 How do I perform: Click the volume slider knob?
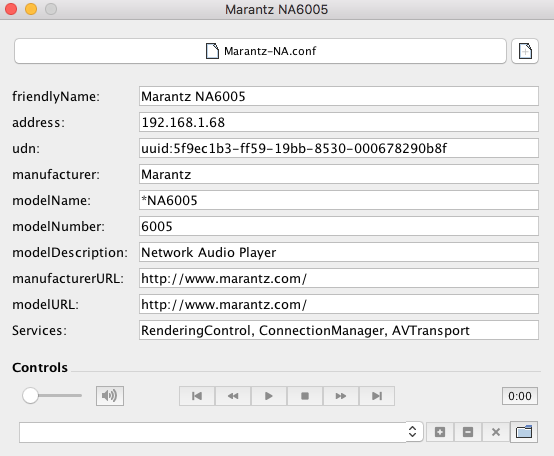coord(30,396)
